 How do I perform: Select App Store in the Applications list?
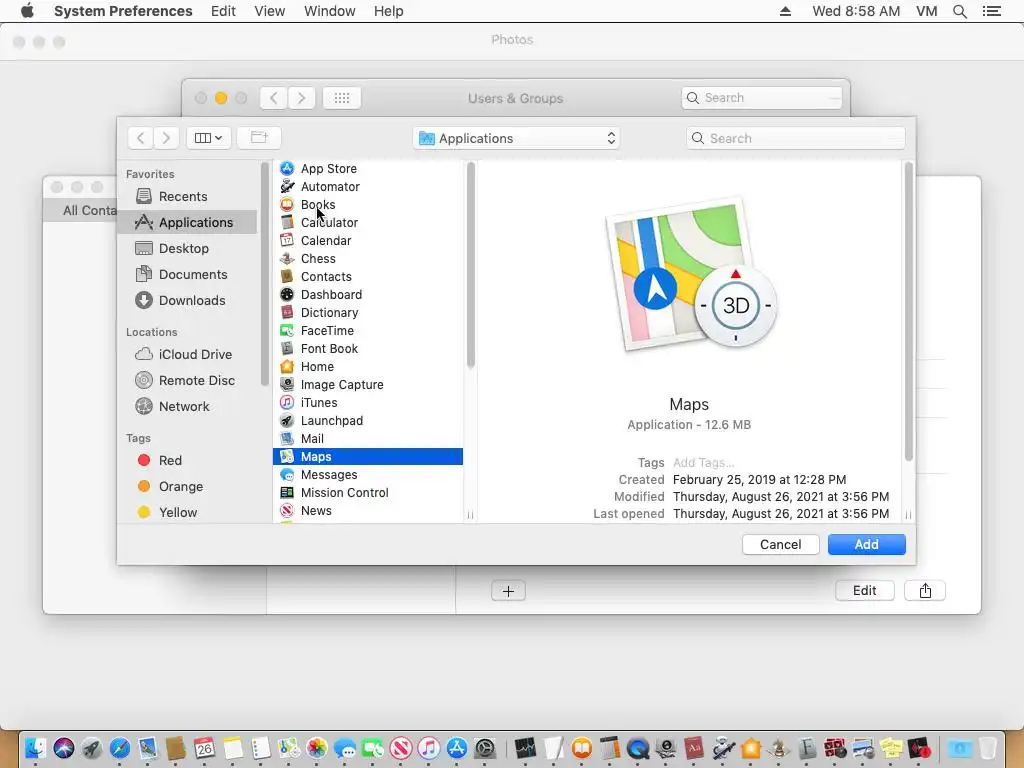[368, 168]
